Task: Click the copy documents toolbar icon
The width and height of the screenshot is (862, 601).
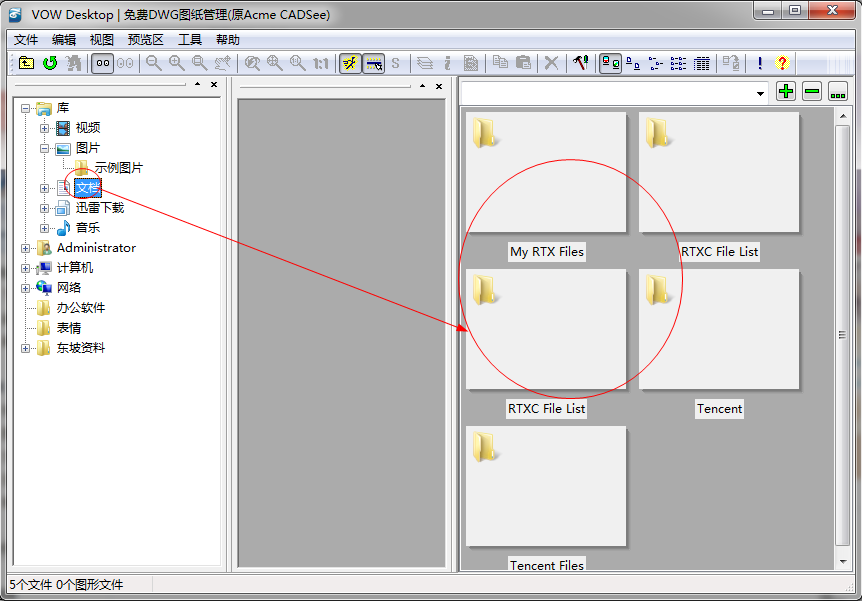Action: pos(500,63)
